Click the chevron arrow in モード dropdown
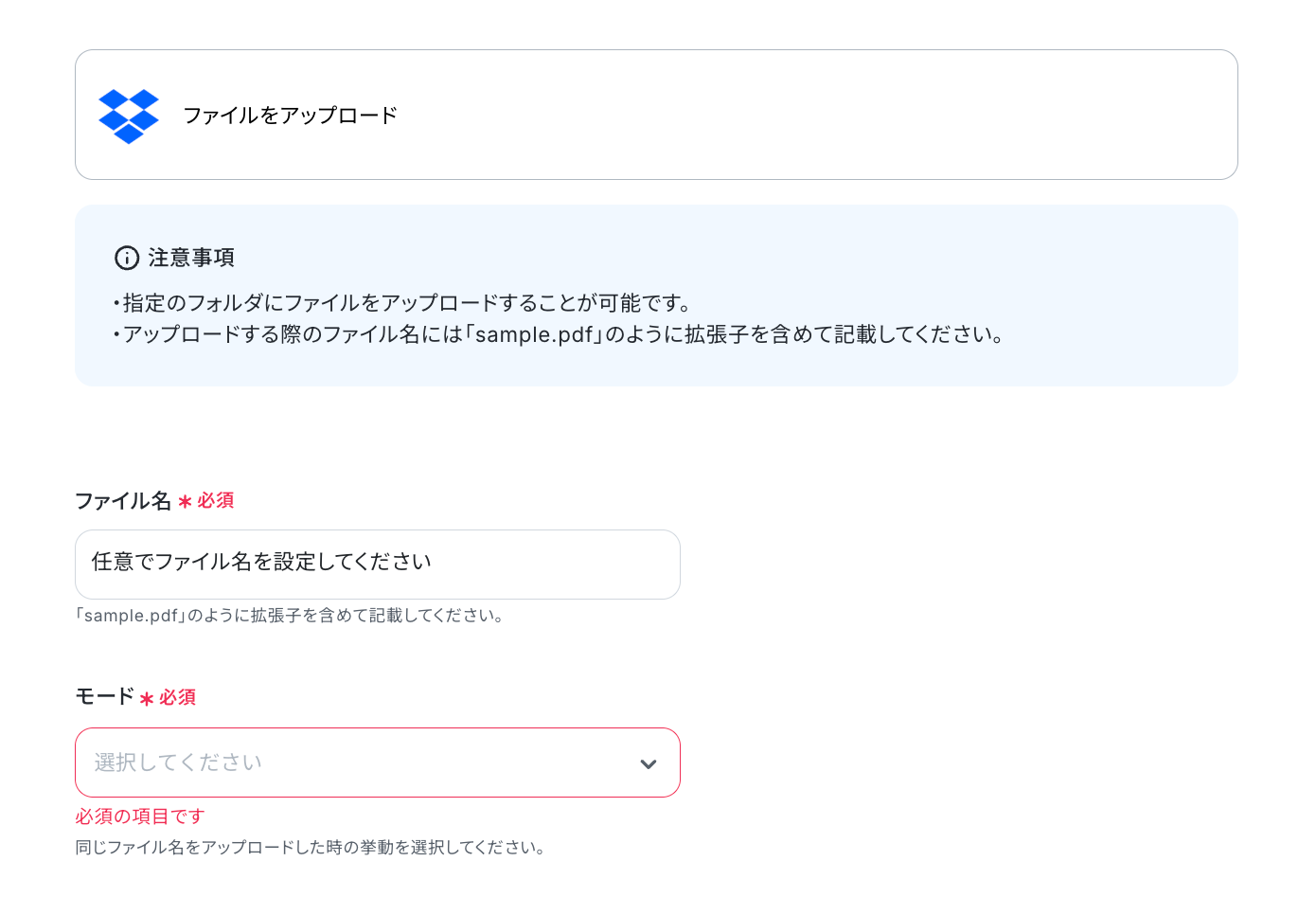The image size is (1316, 915). (x=649, y=764)
